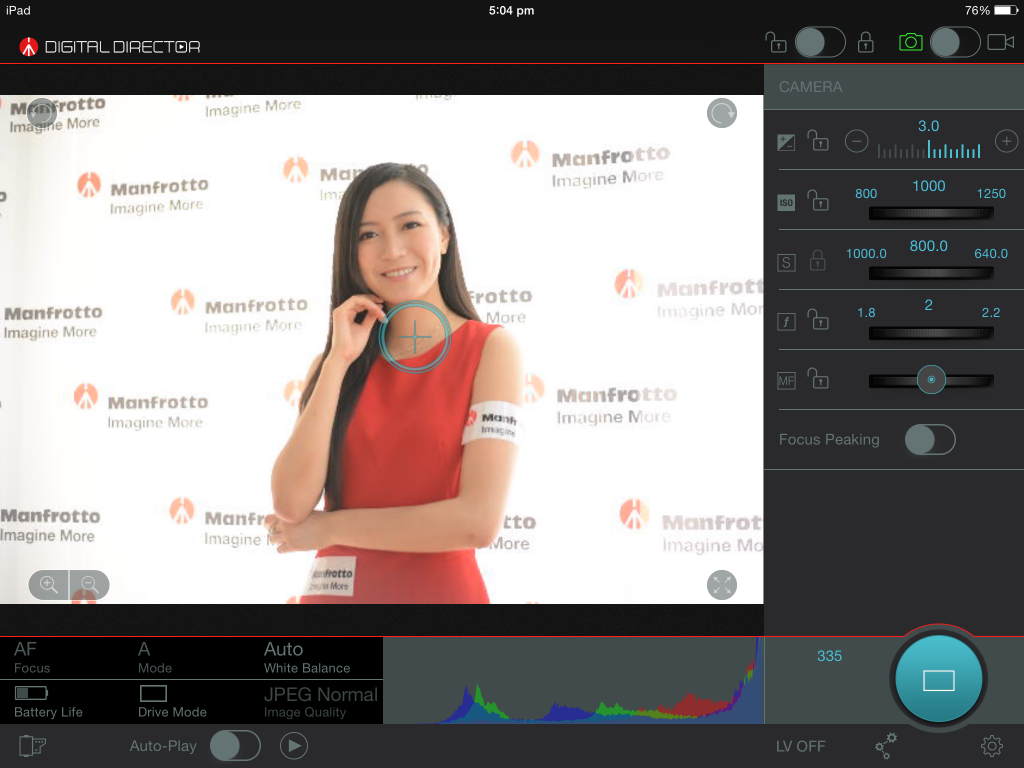This screenshot has width=1024, height=768.
Task: Open settings gear icon
Action: click(x=991, y=745)
